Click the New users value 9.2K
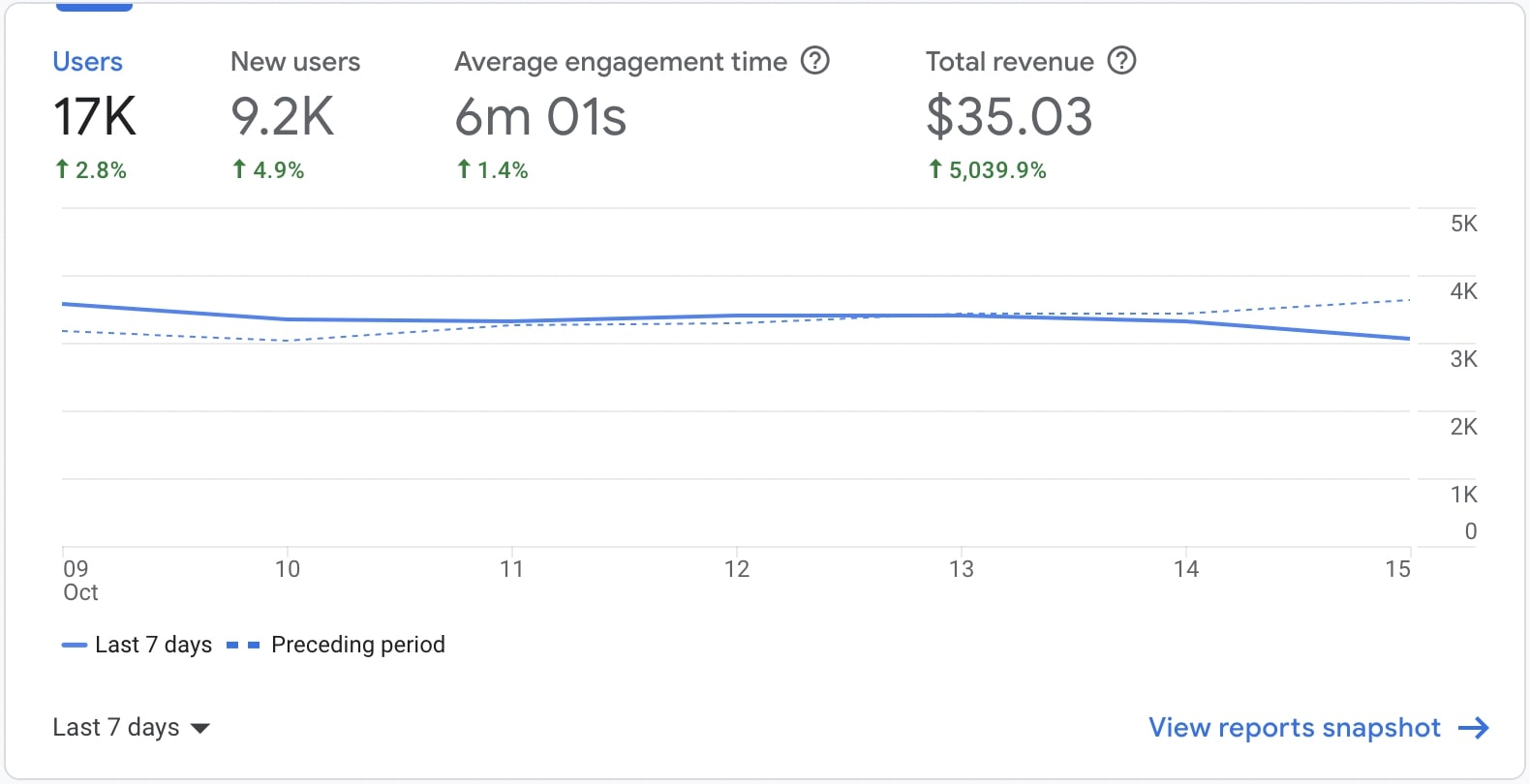Screen dimensions: 1530x784 [x=282, y=117]
